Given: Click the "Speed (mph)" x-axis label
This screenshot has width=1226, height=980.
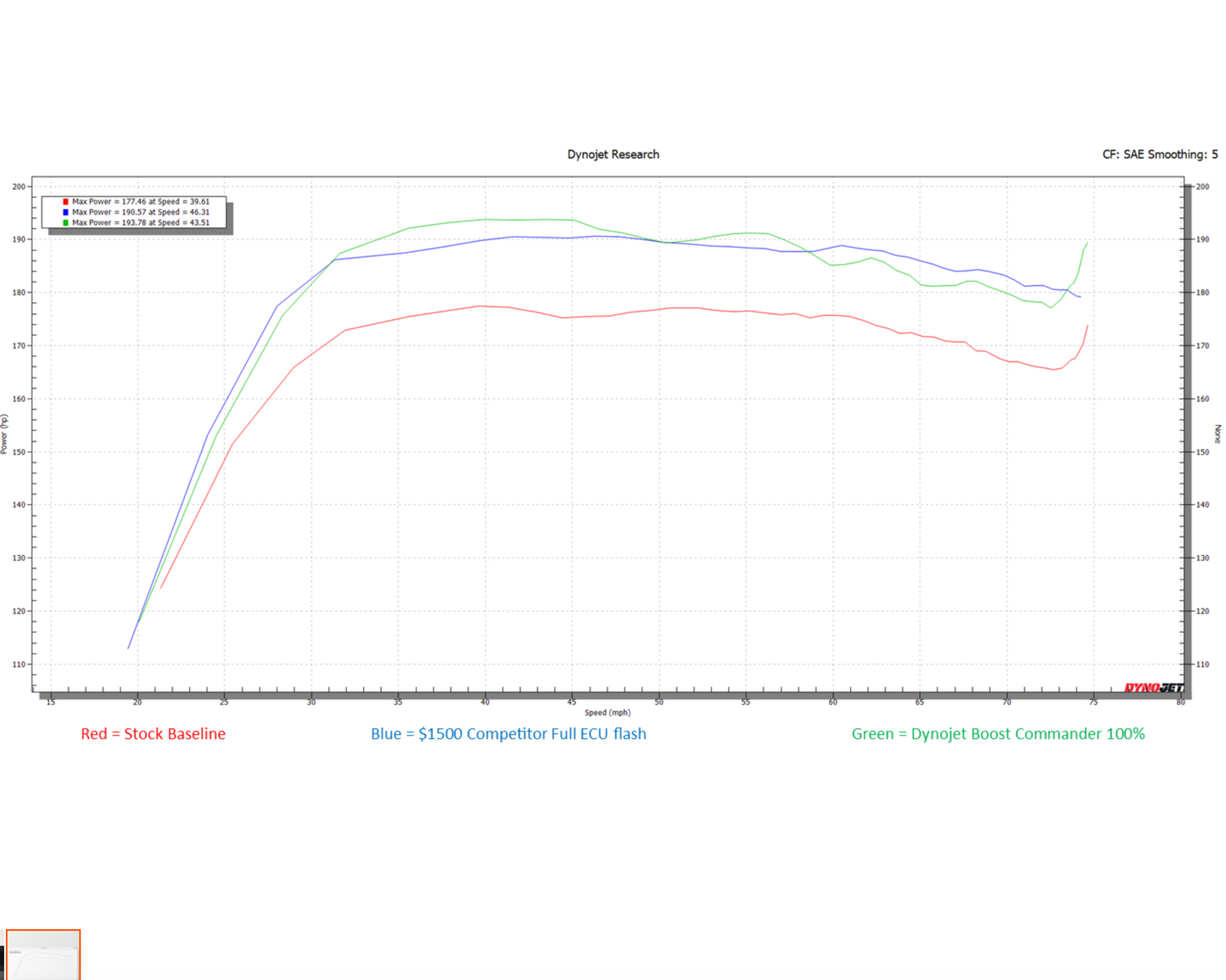Looking at the screenshot, I should [607, 713].
